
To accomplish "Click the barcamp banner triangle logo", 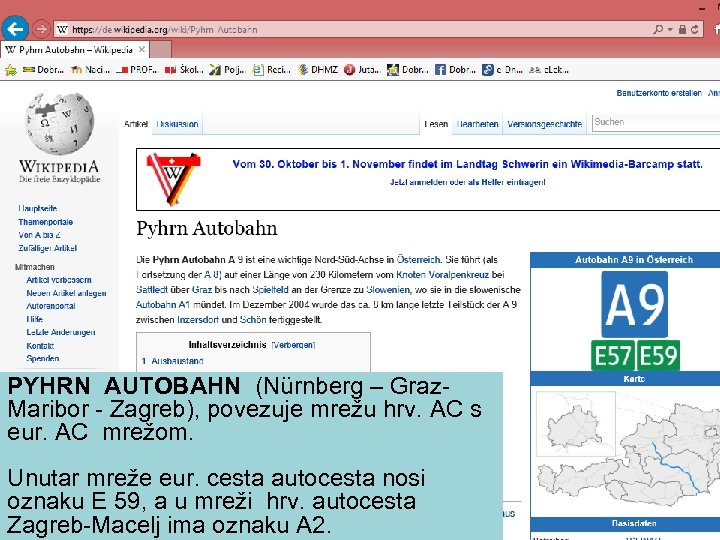I will click(173, 179).
